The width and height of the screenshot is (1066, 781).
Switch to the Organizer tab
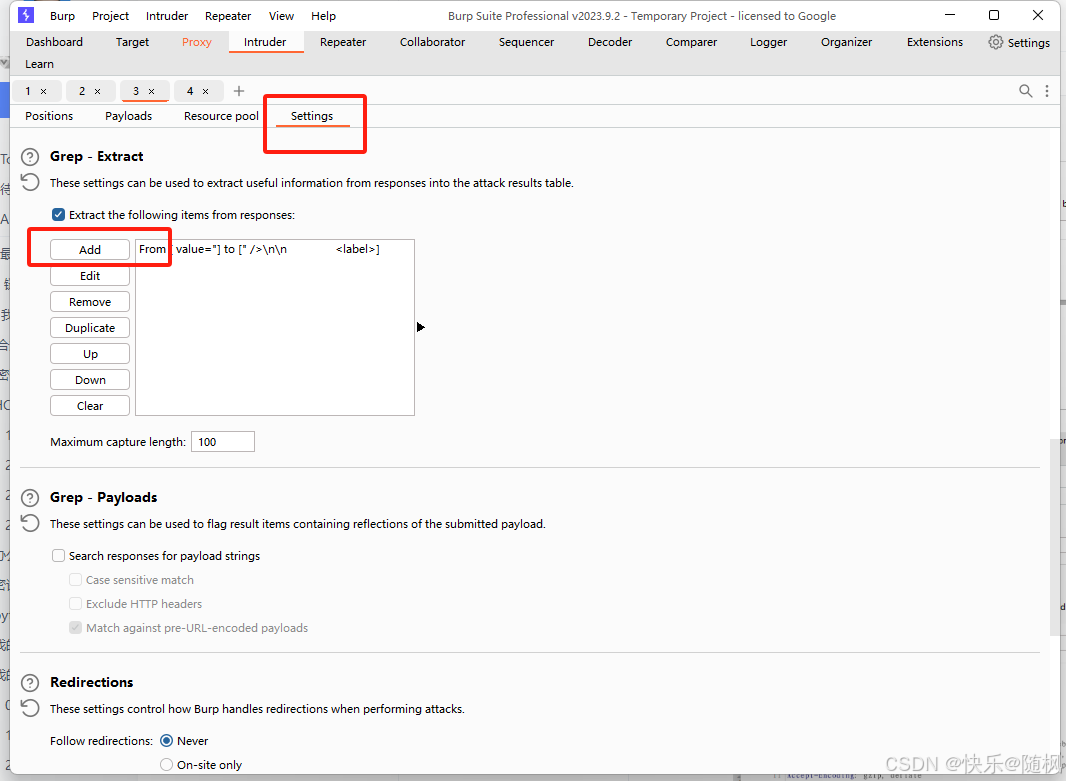(x=846, y=42)
